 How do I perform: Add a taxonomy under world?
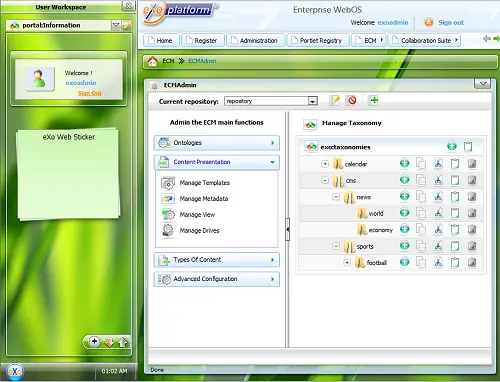point(405,213)
